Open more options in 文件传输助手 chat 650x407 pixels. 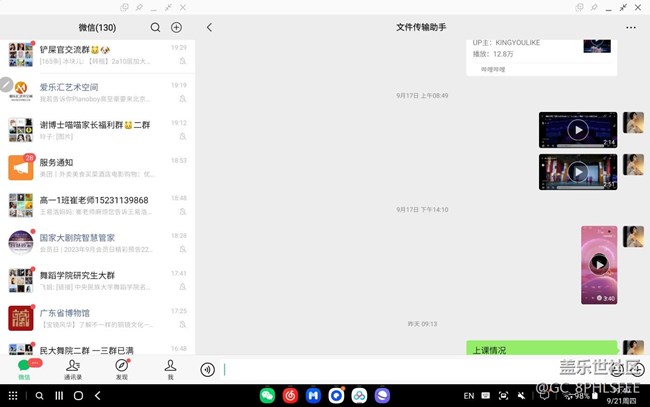[630, 28]
